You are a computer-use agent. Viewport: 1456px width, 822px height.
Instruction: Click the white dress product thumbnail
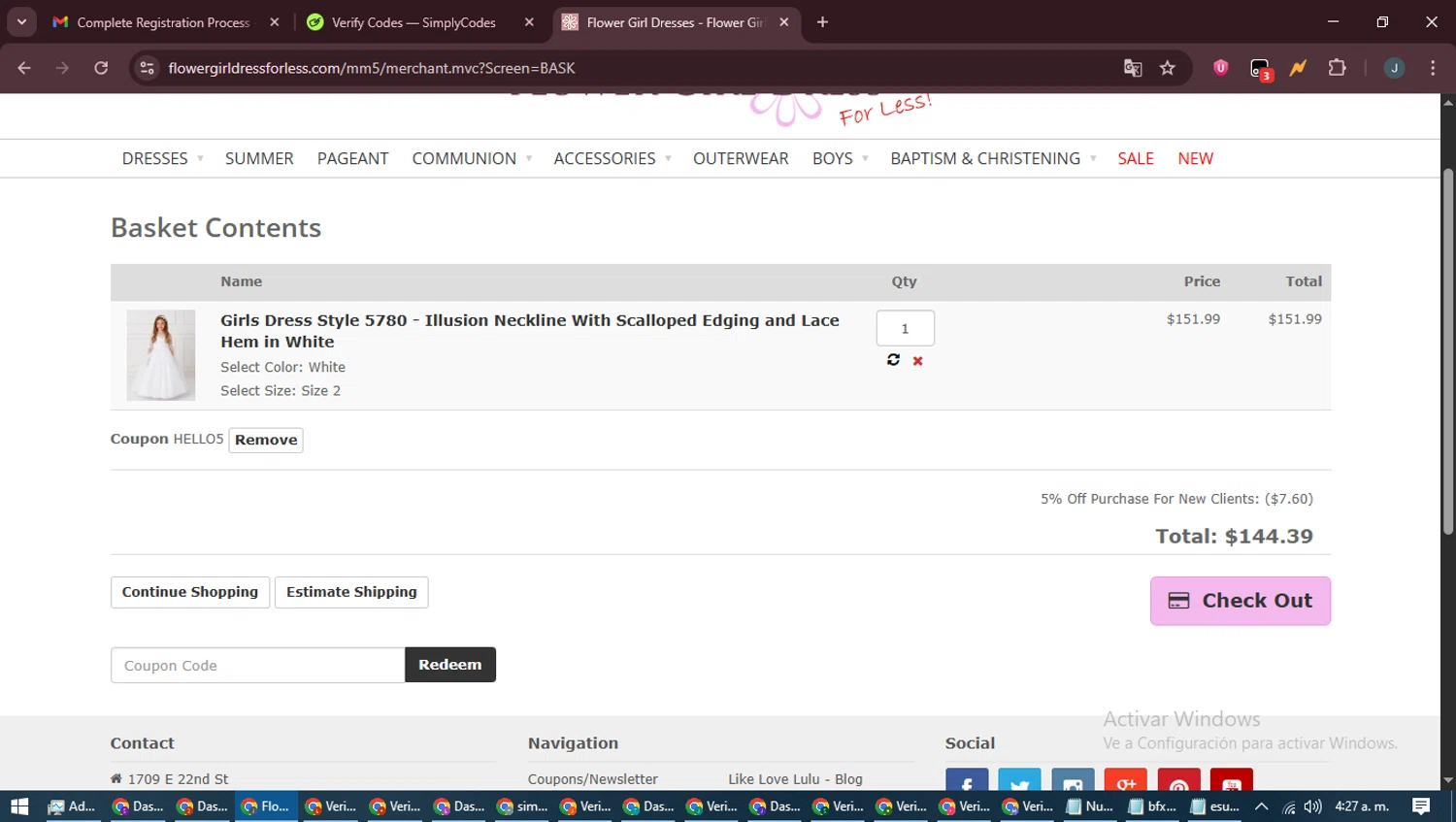click(x=161, y=355)
